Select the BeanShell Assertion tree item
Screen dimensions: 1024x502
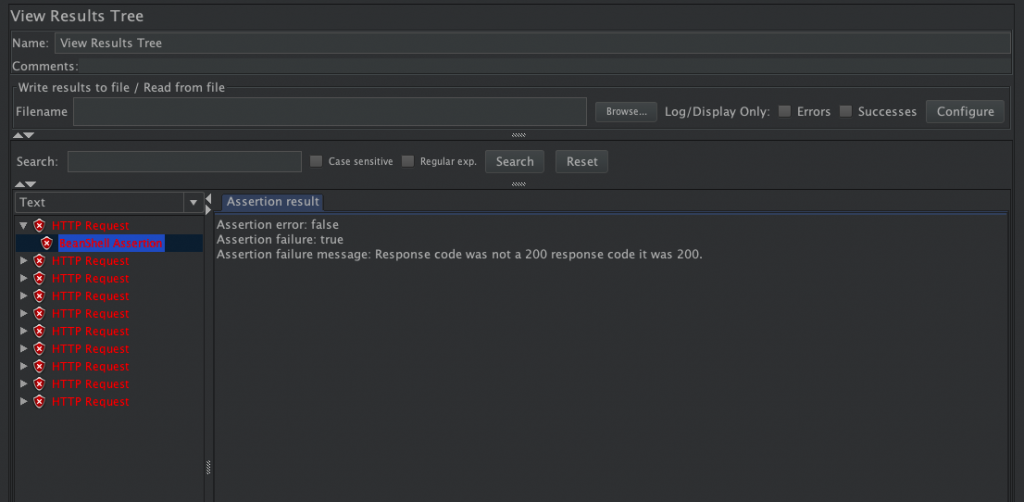(110, 243)
